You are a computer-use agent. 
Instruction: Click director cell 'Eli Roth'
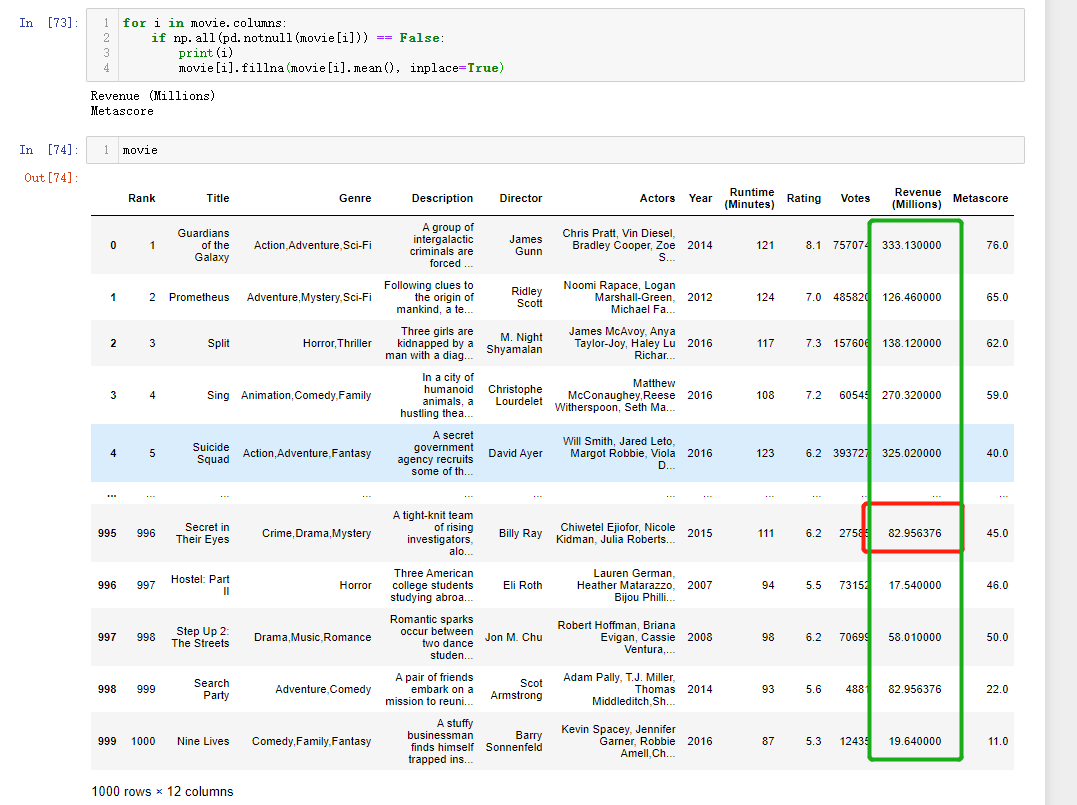(523, 585)
